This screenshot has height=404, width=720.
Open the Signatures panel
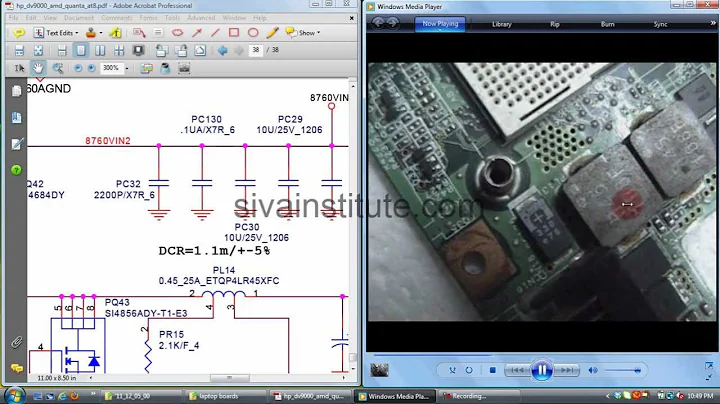click(x=17, y=144)
